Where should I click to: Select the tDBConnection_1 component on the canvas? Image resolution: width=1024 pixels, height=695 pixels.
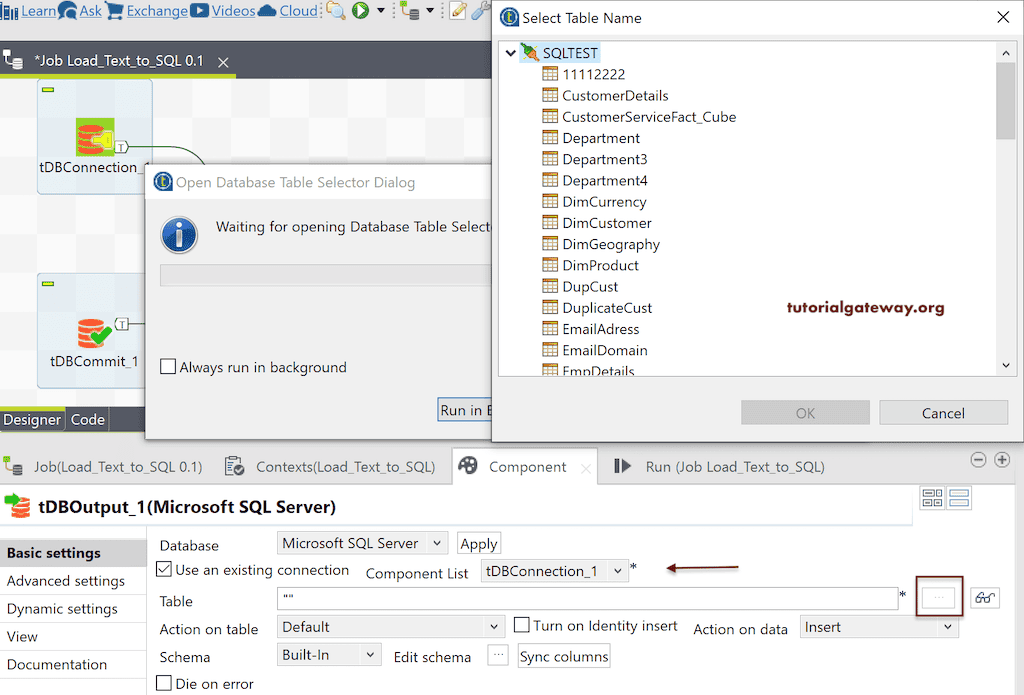[x=94, y=135]
